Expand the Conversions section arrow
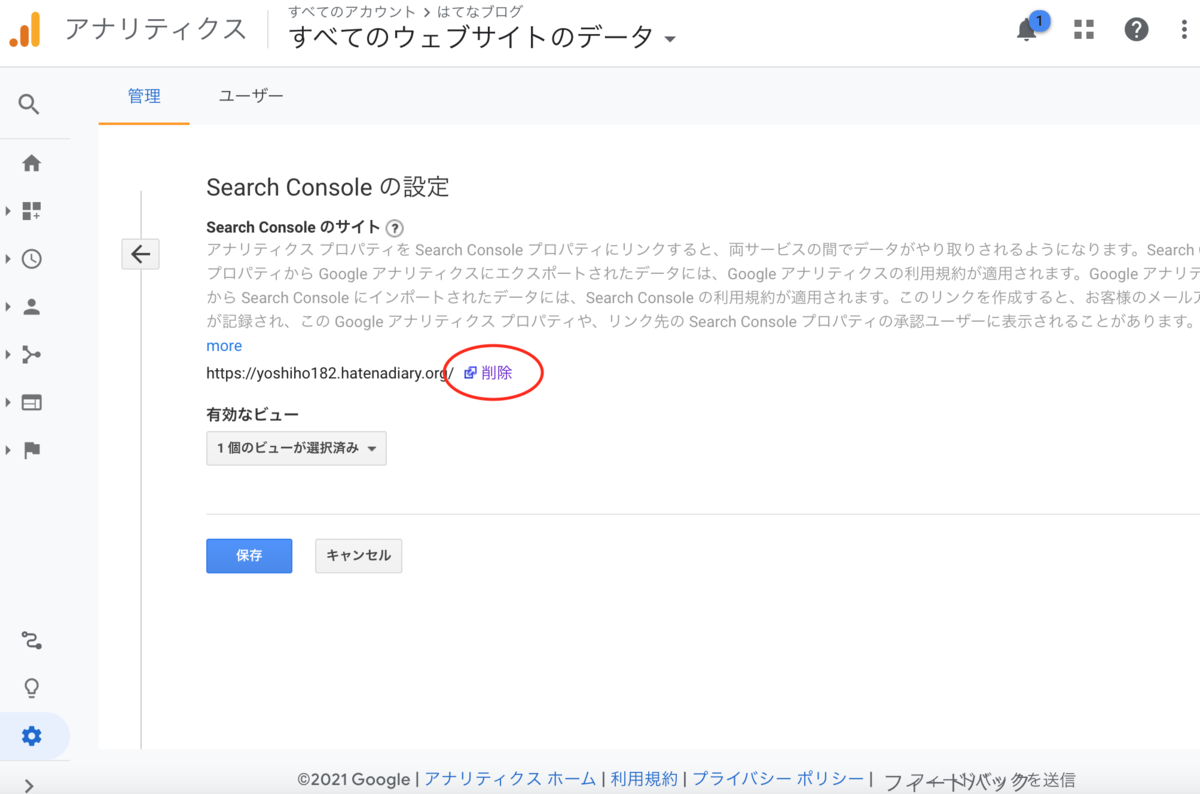This screenshot has height=794, width=1200. point(8,450)
